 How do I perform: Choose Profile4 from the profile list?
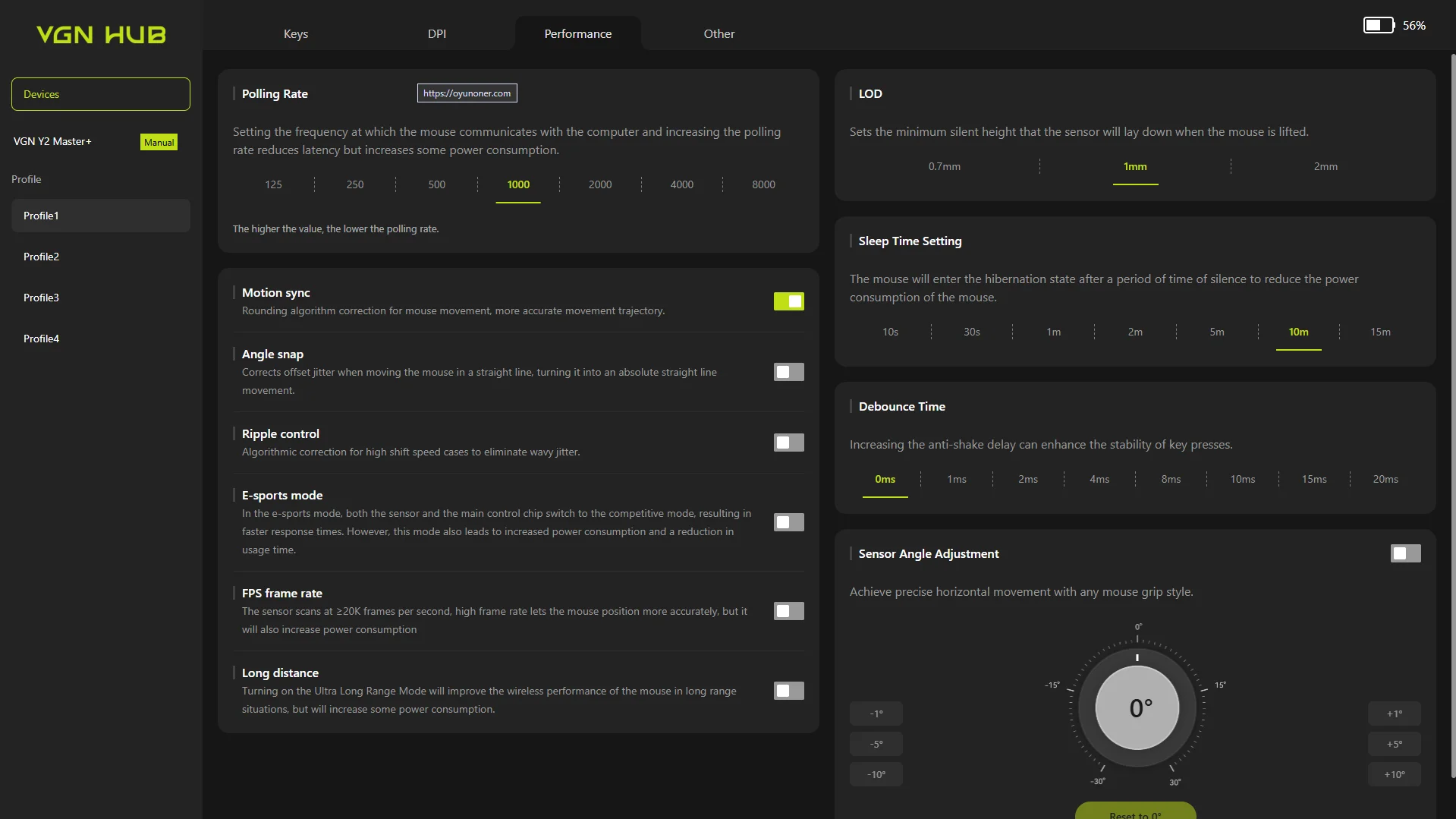[x=101, y=339]
